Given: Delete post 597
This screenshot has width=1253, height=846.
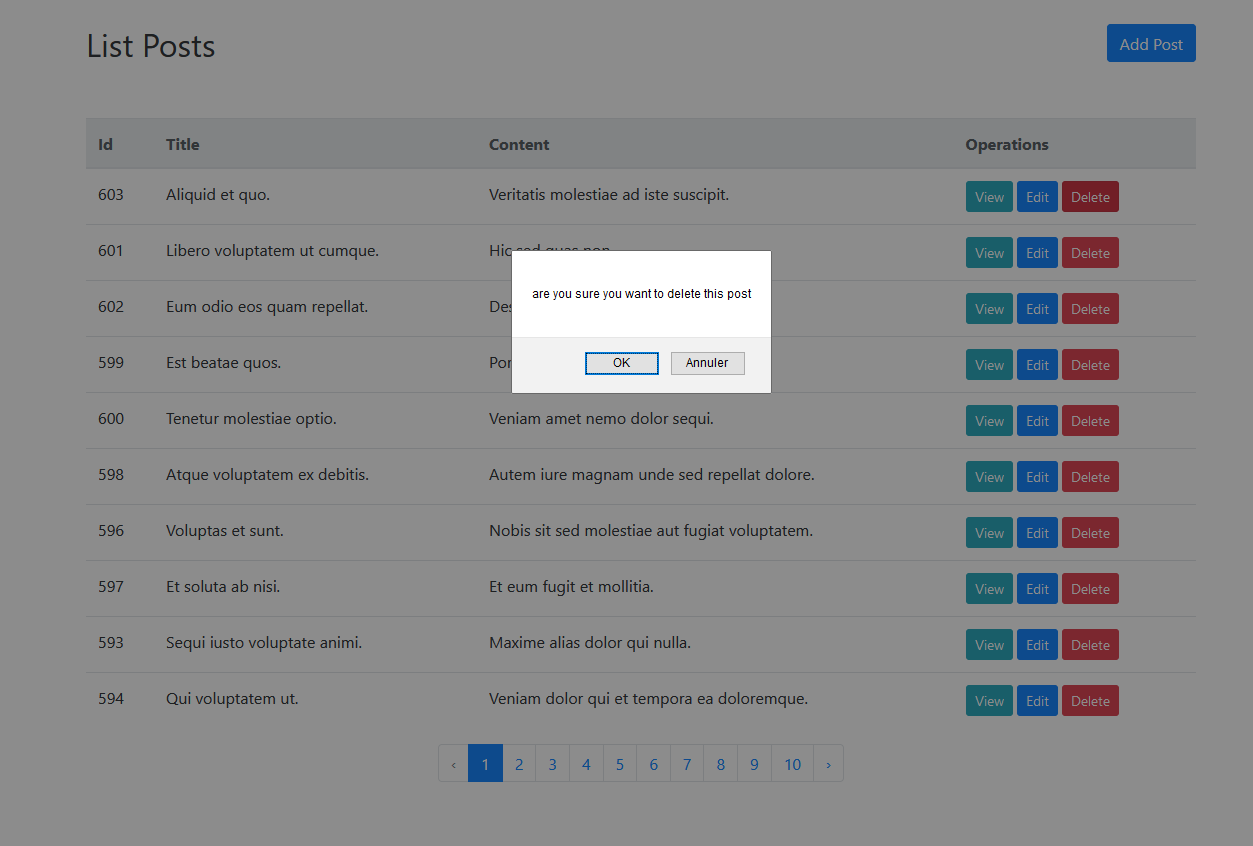Looking at the screenshot, I should pos(1090,589).
